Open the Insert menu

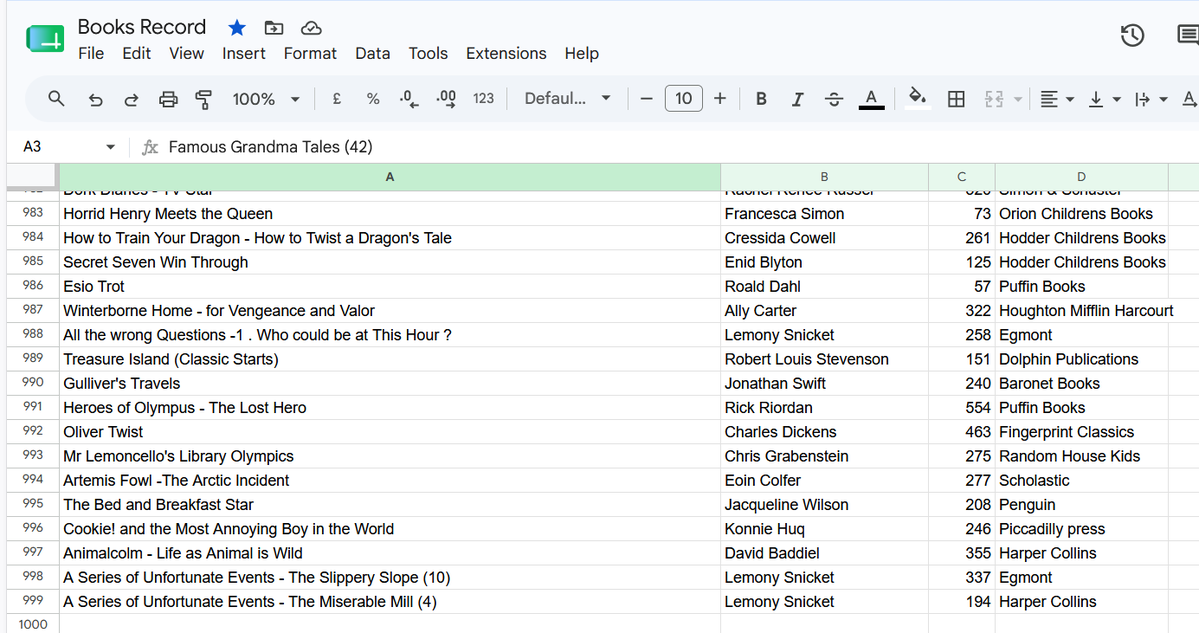(244, 54)
